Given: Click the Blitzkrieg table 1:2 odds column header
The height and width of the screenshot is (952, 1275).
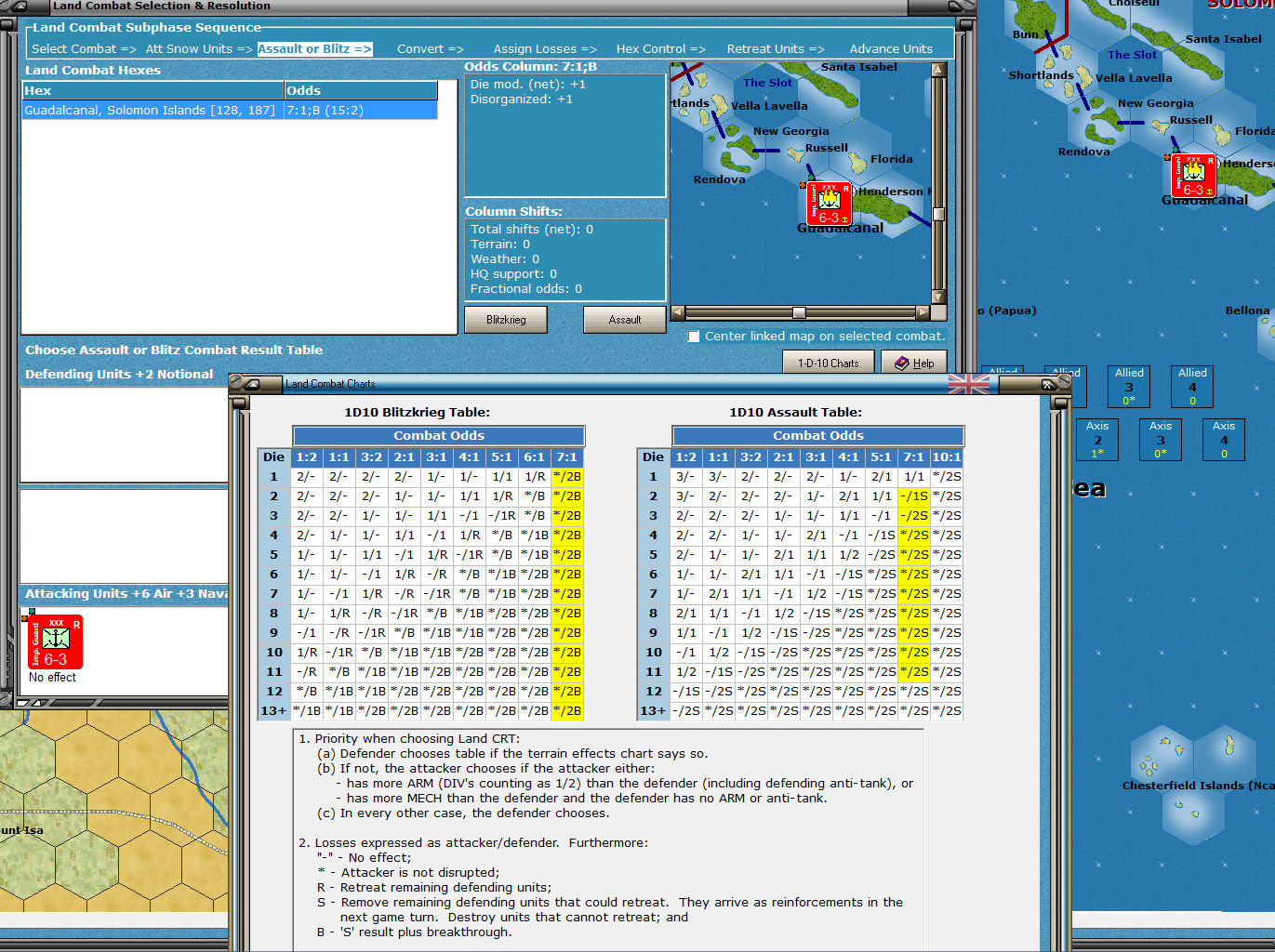Looking at the screenshot, I should [x=306, y=457].
